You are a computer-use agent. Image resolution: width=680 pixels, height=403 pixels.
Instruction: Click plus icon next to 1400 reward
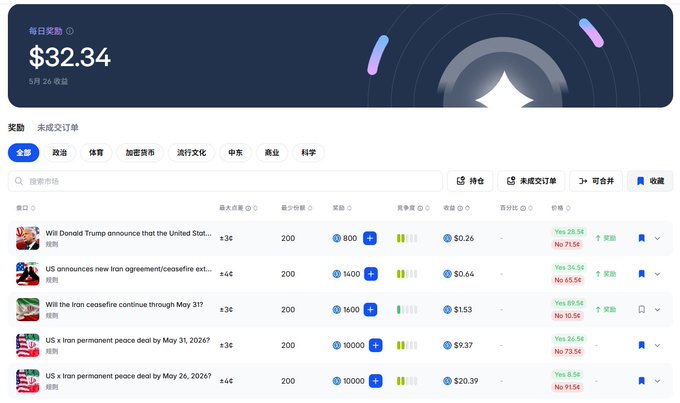click(x=370, y=274)
